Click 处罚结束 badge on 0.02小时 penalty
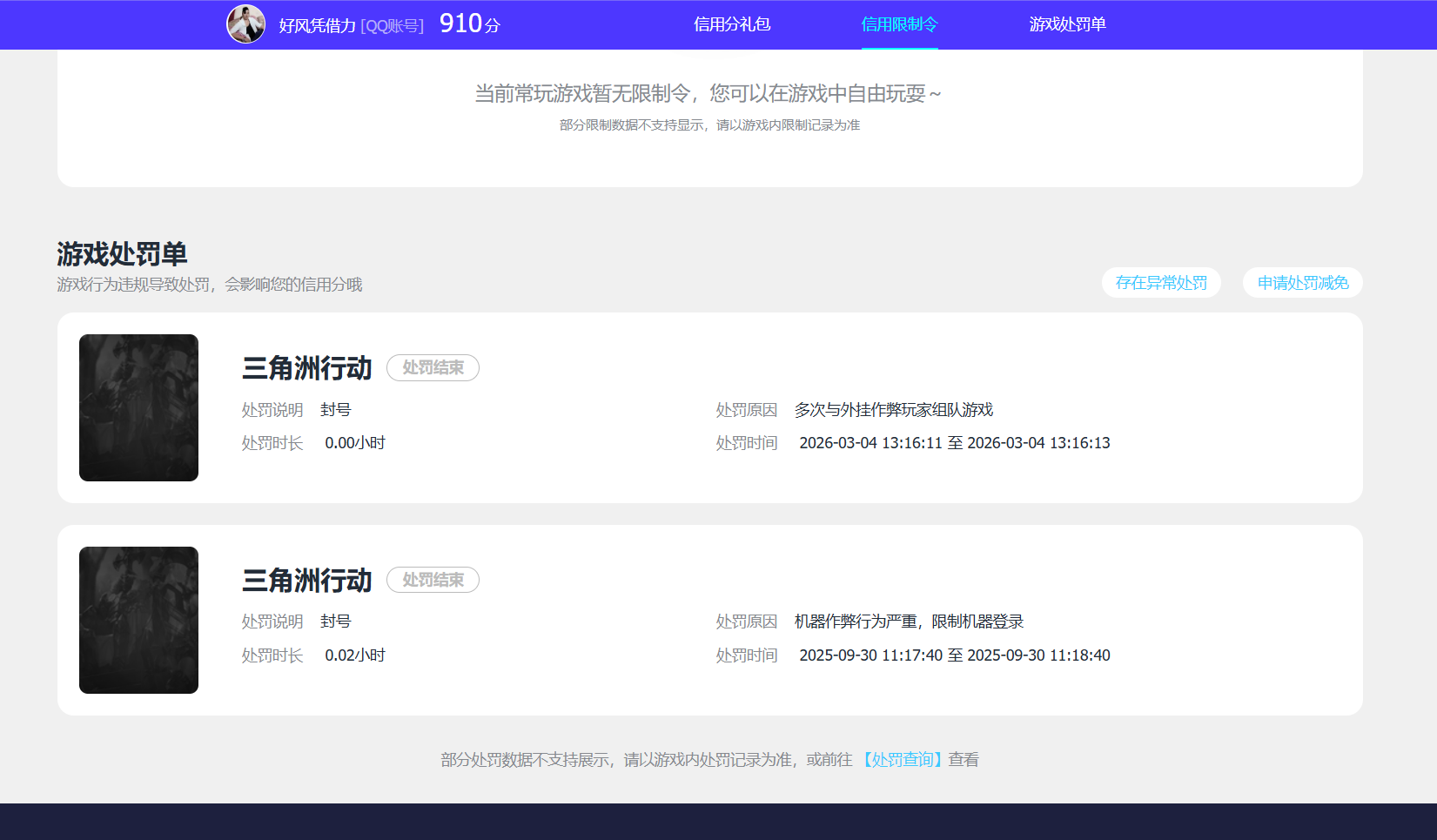This screenshot has width=1437, height=840. point(433,580)
